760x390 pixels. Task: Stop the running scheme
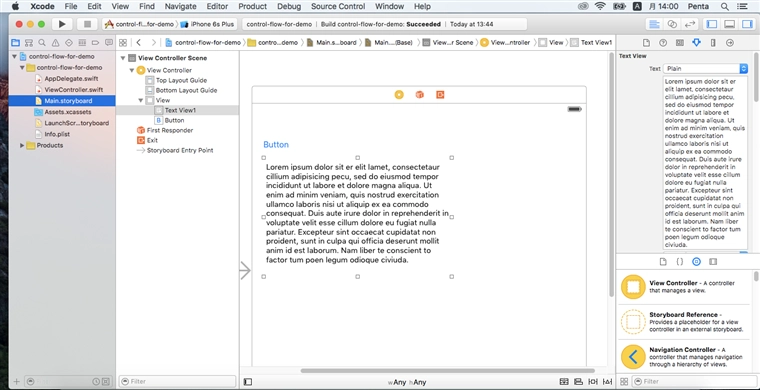tap(87, 24)
